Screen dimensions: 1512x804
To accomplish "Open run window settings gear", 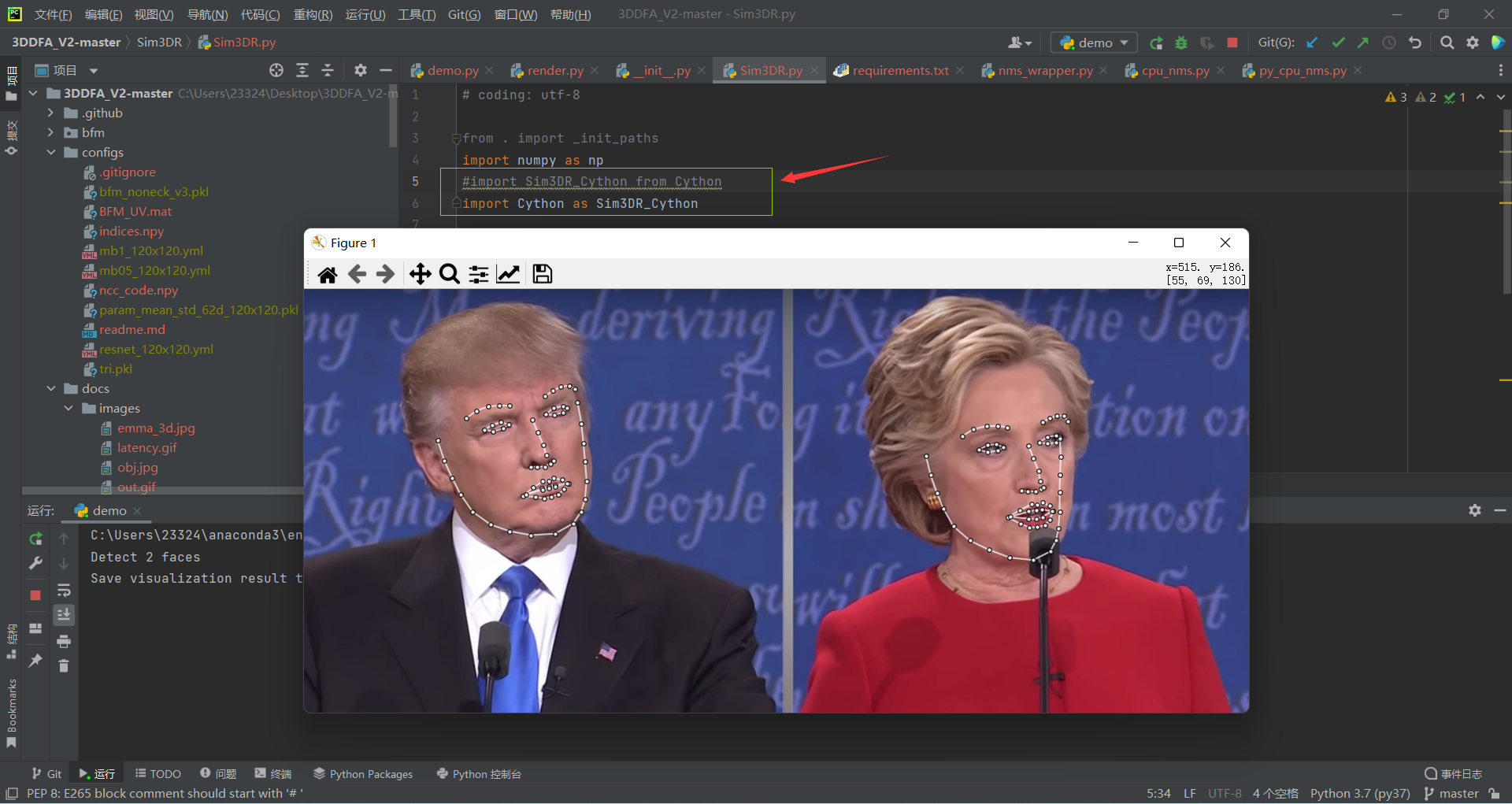I will pos(1475,510).
